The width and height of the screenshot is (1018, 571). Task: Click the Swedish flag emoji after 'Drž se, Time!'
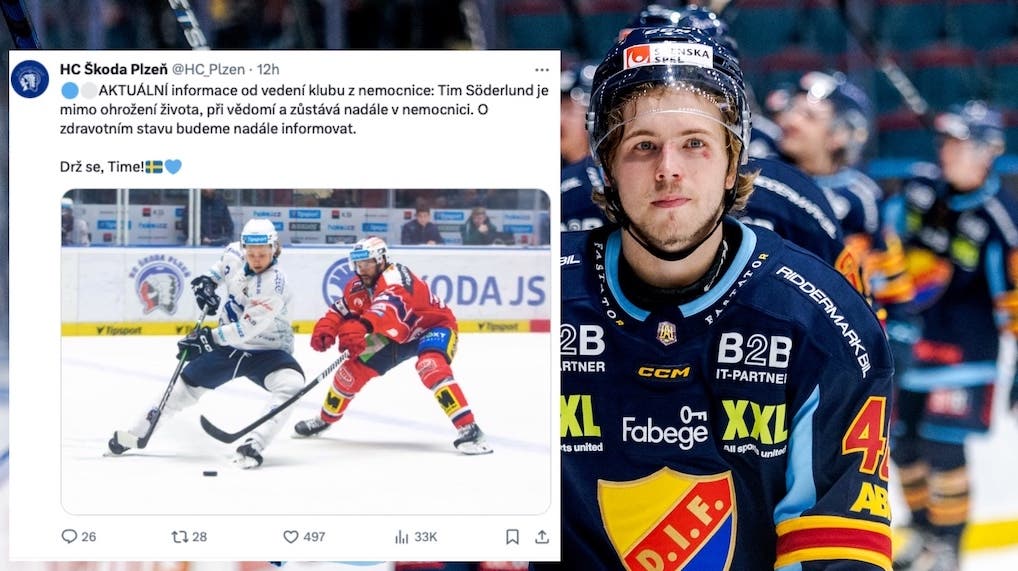click(154, 167)
